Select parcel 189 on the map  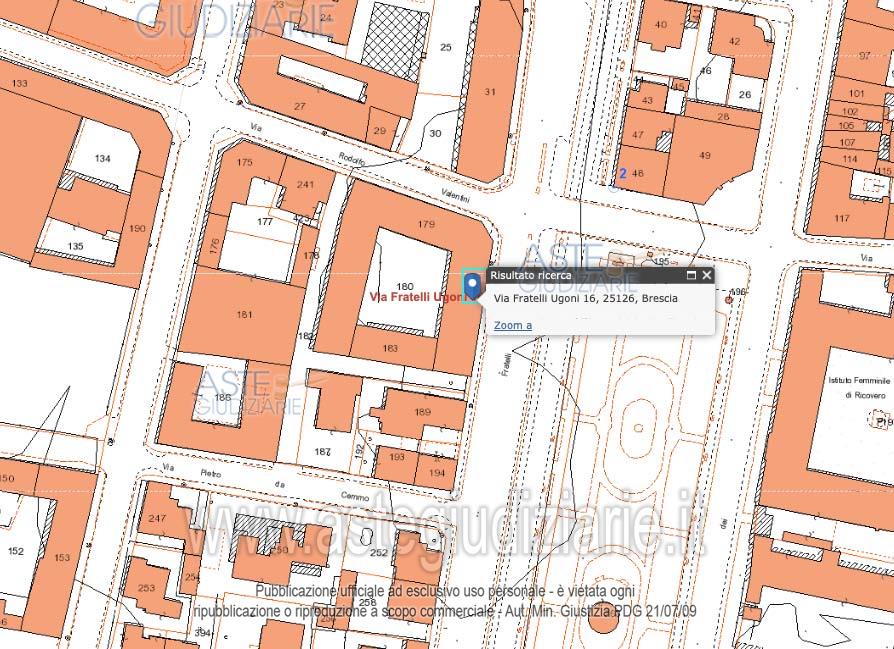[422, 411]
